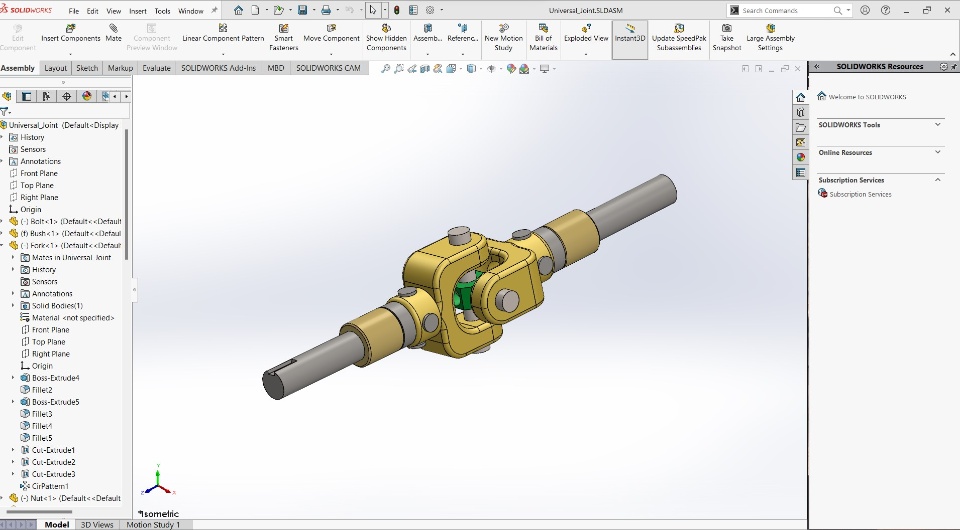Expand Cut-Extrude1 feature

(x=13, y=450)
